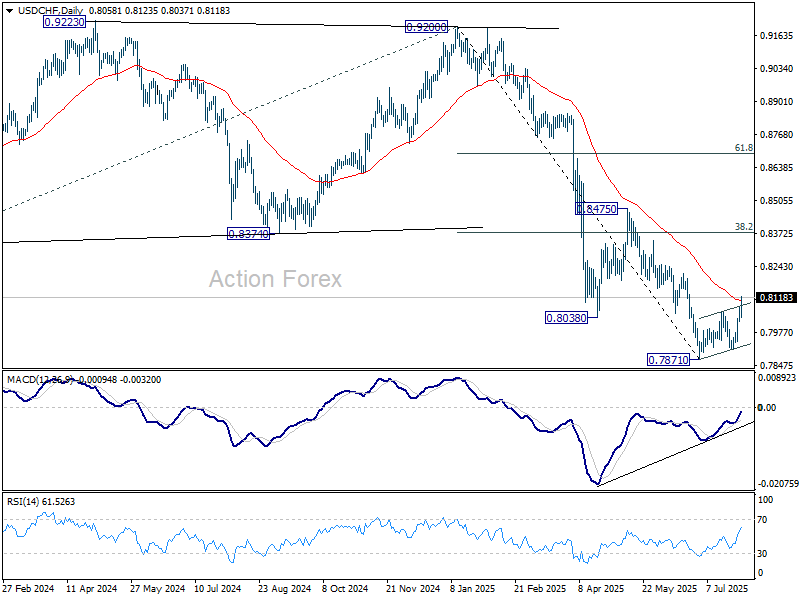The width and height of the screenshot is (800, 600).
Task: Click the Action Forex watermark
Action: [275, 280]
